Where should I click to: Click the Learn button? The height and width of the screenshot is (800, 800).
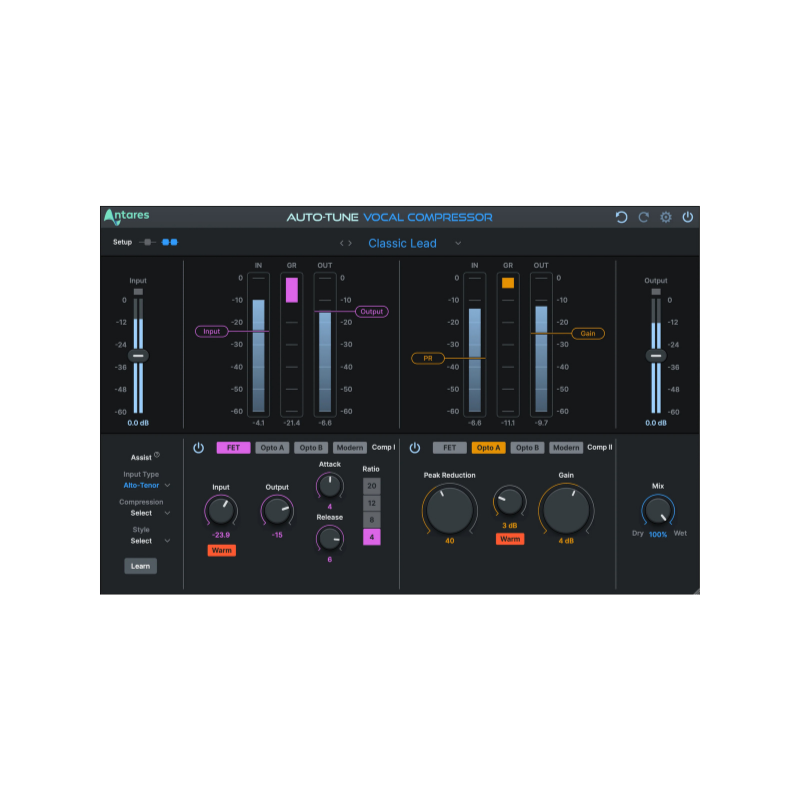coord(139,566)
